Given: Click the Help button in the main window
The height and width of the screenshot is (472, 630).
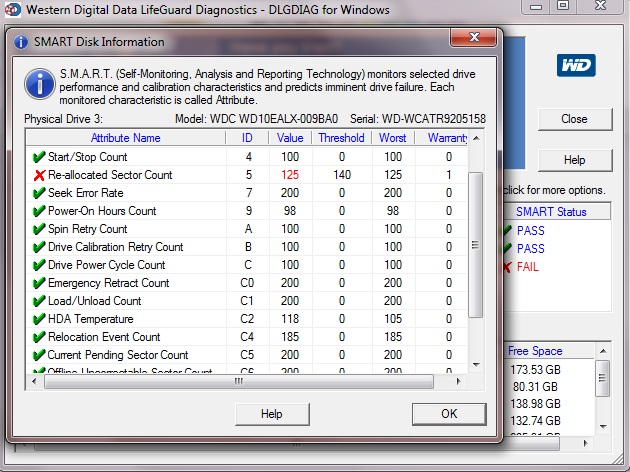Looking at the screenshot, I should coord(575,160).
